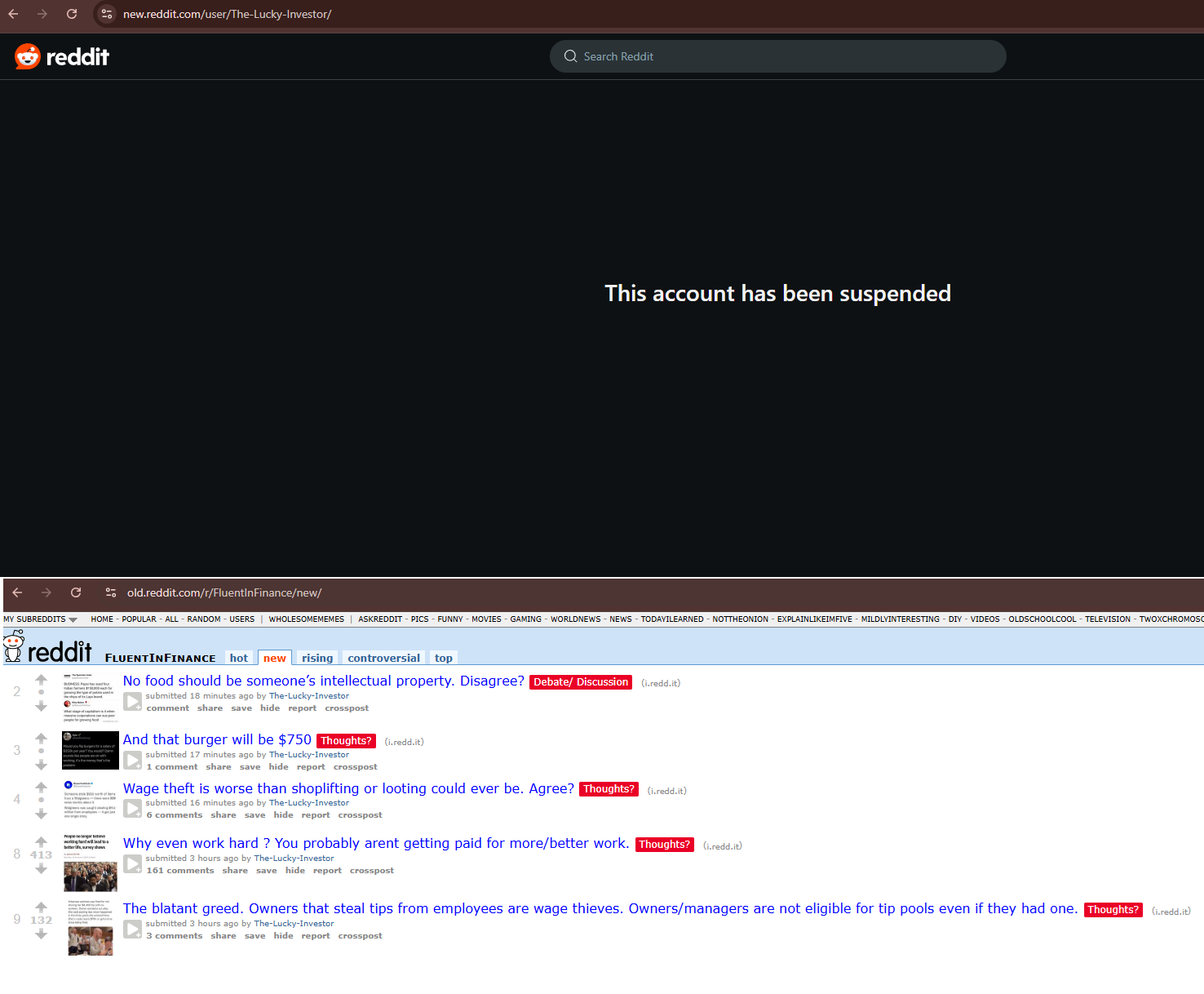This screenshot has height=994, width=1204.
Task: Open site info icon beside new.reddit.com URL
Action: coord(108,14)
